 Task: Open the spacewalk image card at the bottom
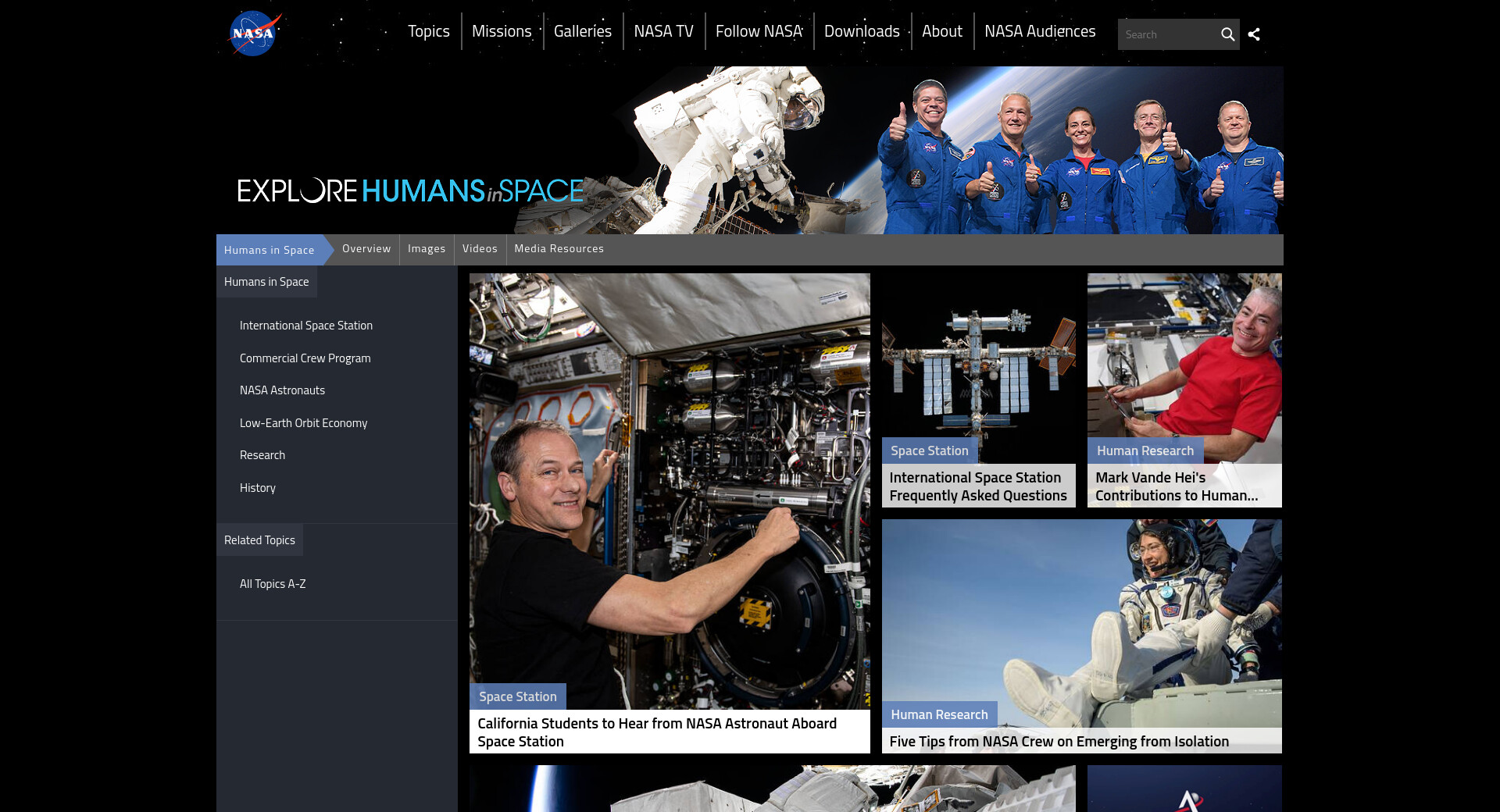(773, 789)
